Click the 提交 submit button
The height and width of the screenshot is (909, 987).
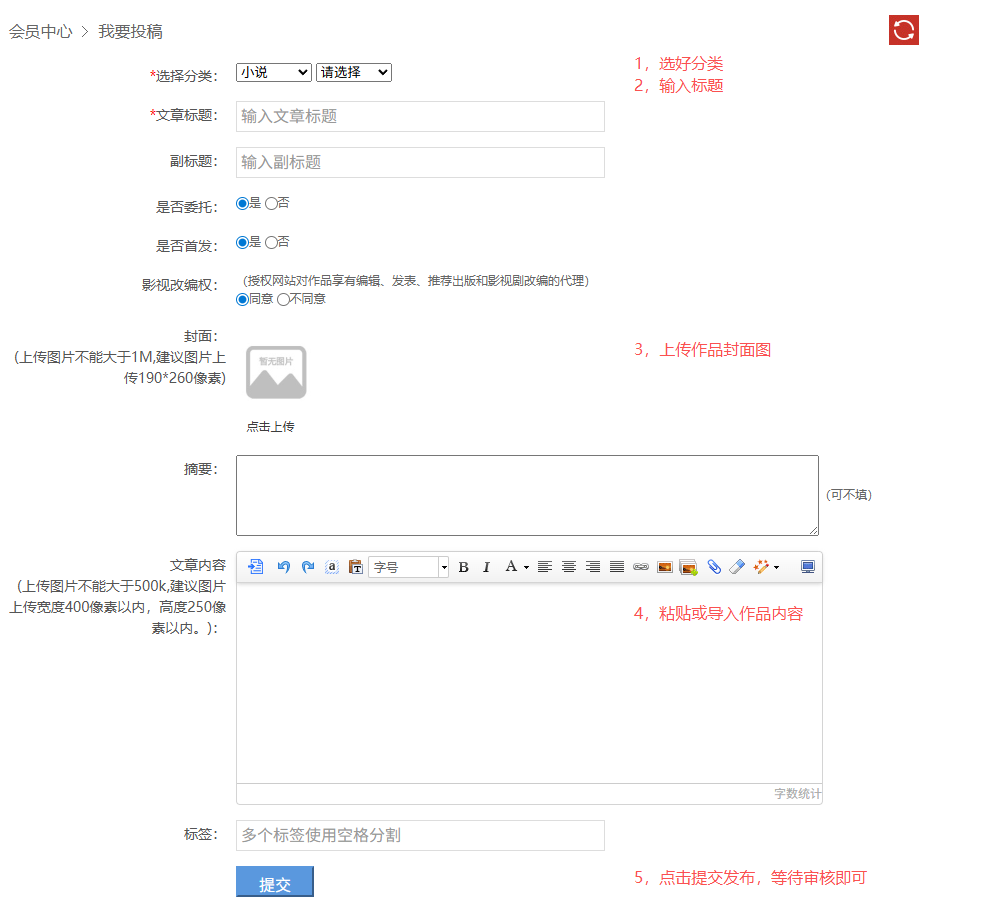[275, 883]
